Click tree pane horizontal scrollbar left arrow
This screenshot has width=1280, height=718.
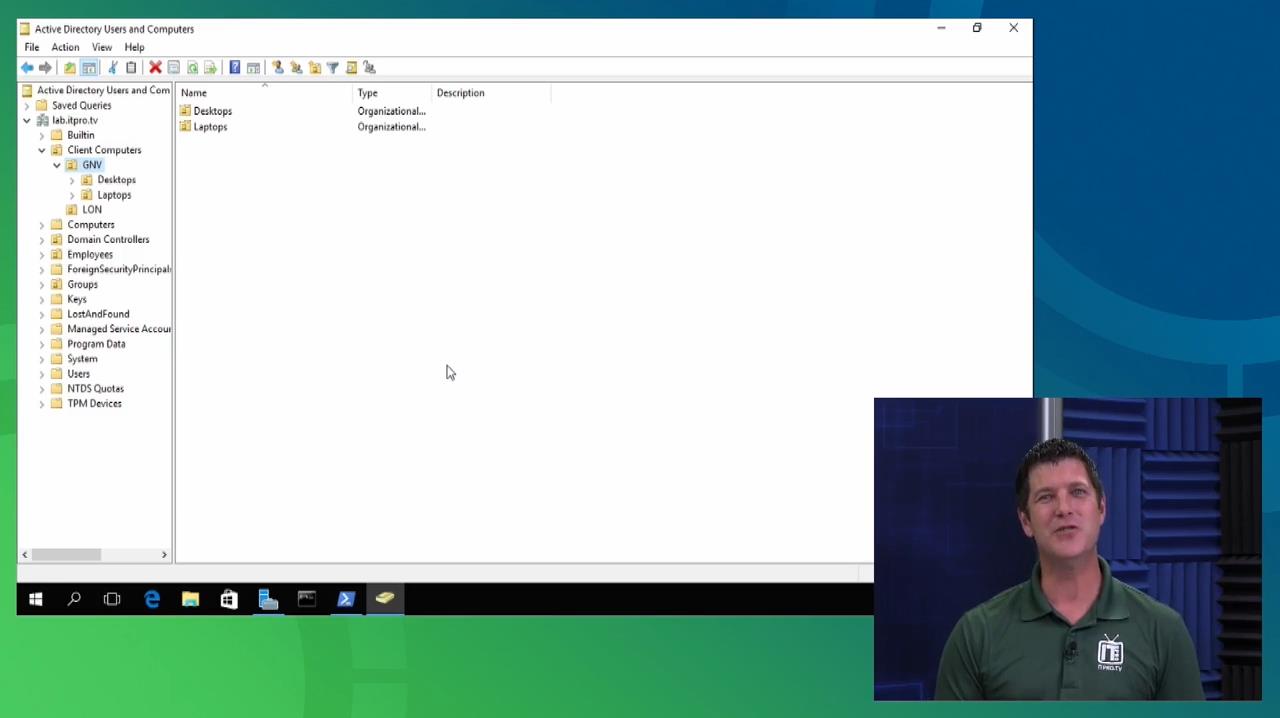point(25,554)
